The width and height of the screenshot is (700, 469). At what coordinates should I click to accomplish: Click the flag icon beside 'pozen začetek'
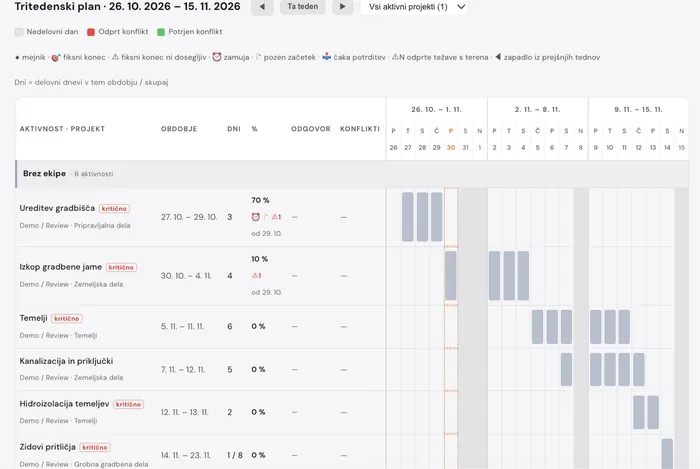[x=258, y=57]
